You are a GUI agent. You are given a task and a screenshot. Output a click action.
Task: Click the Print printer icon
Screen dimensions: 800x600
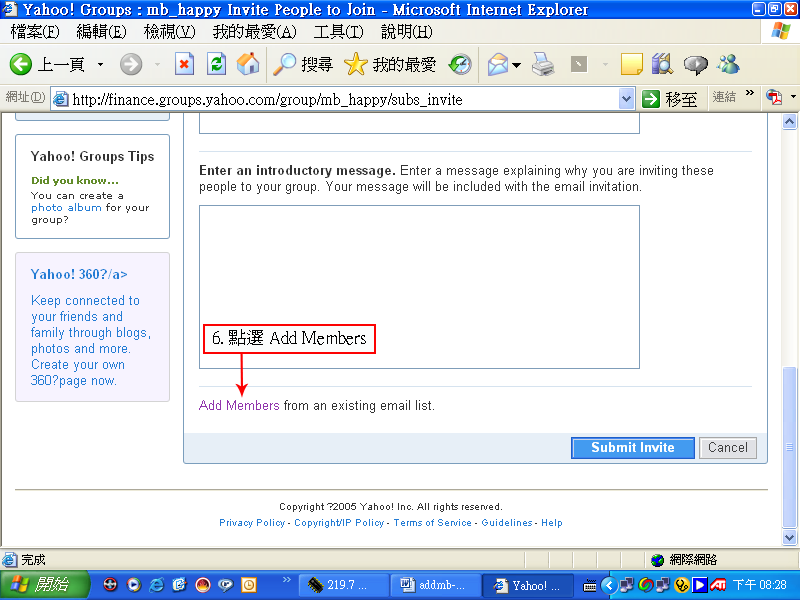point(543,65)
